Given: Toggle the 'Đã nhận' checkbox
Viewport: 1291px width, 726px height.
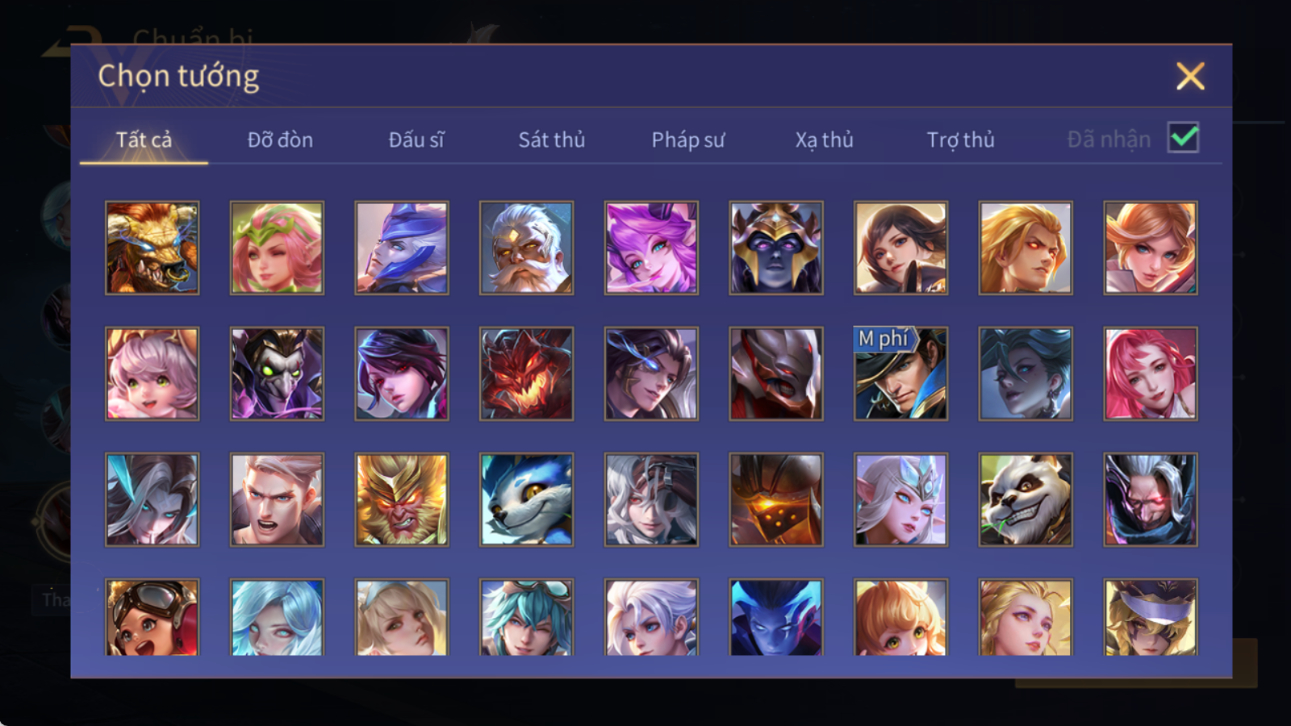Looking at the screenshot, I should (x=1183, y=138).
